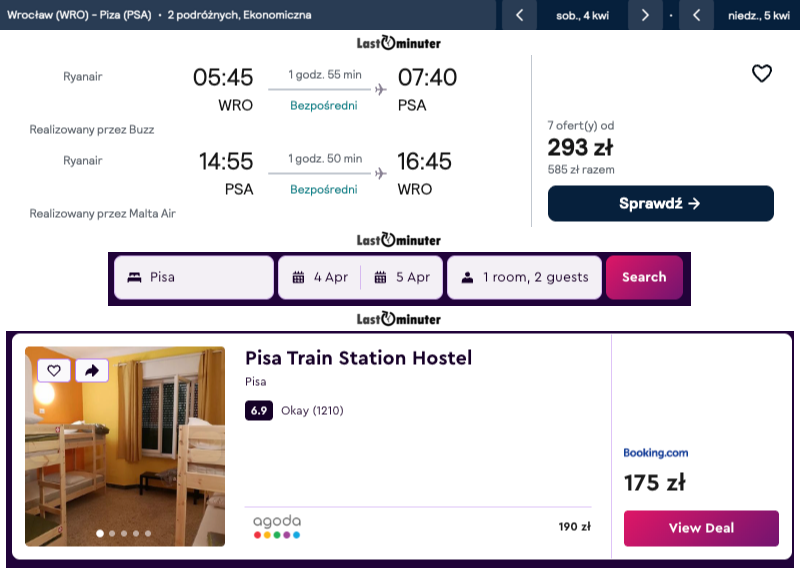Open Pisa Train Station Hostel title
Viewport: 800px width, 568px height.
coord(358,358)
